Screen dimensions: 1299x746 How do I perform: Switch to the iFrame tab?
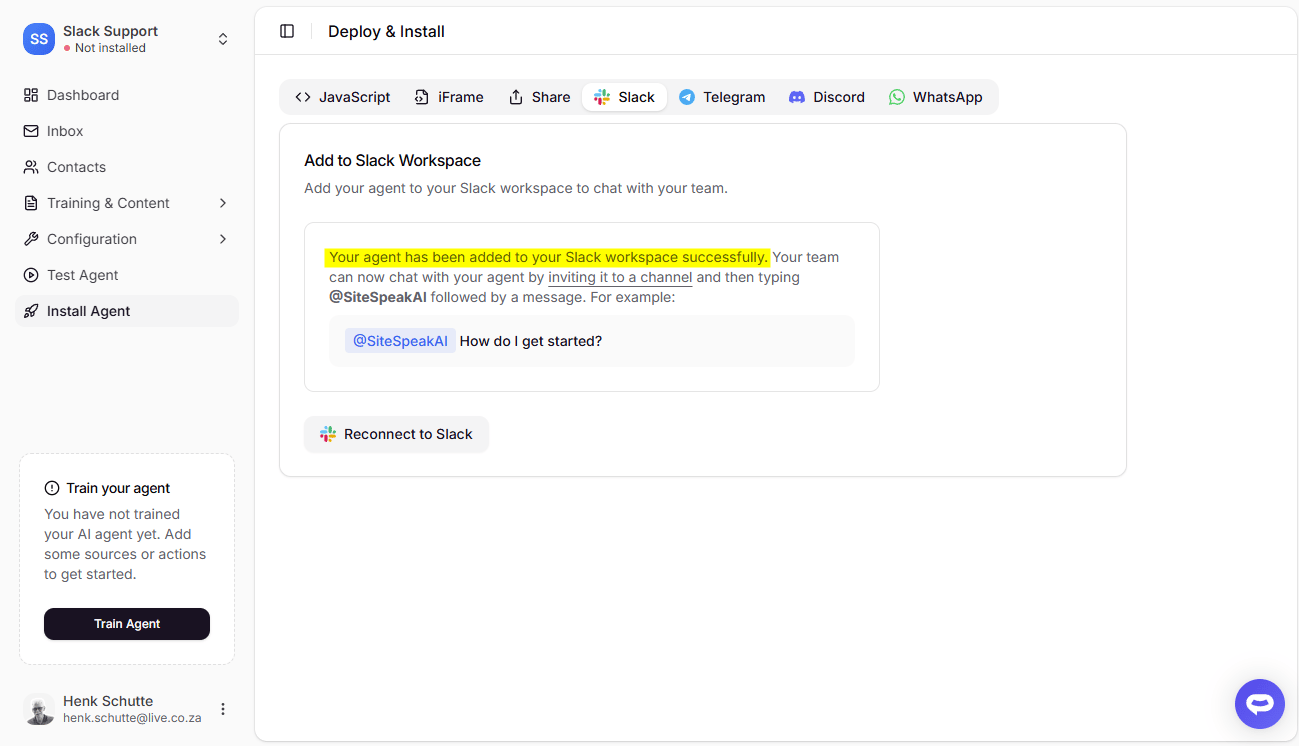point(449,97)
